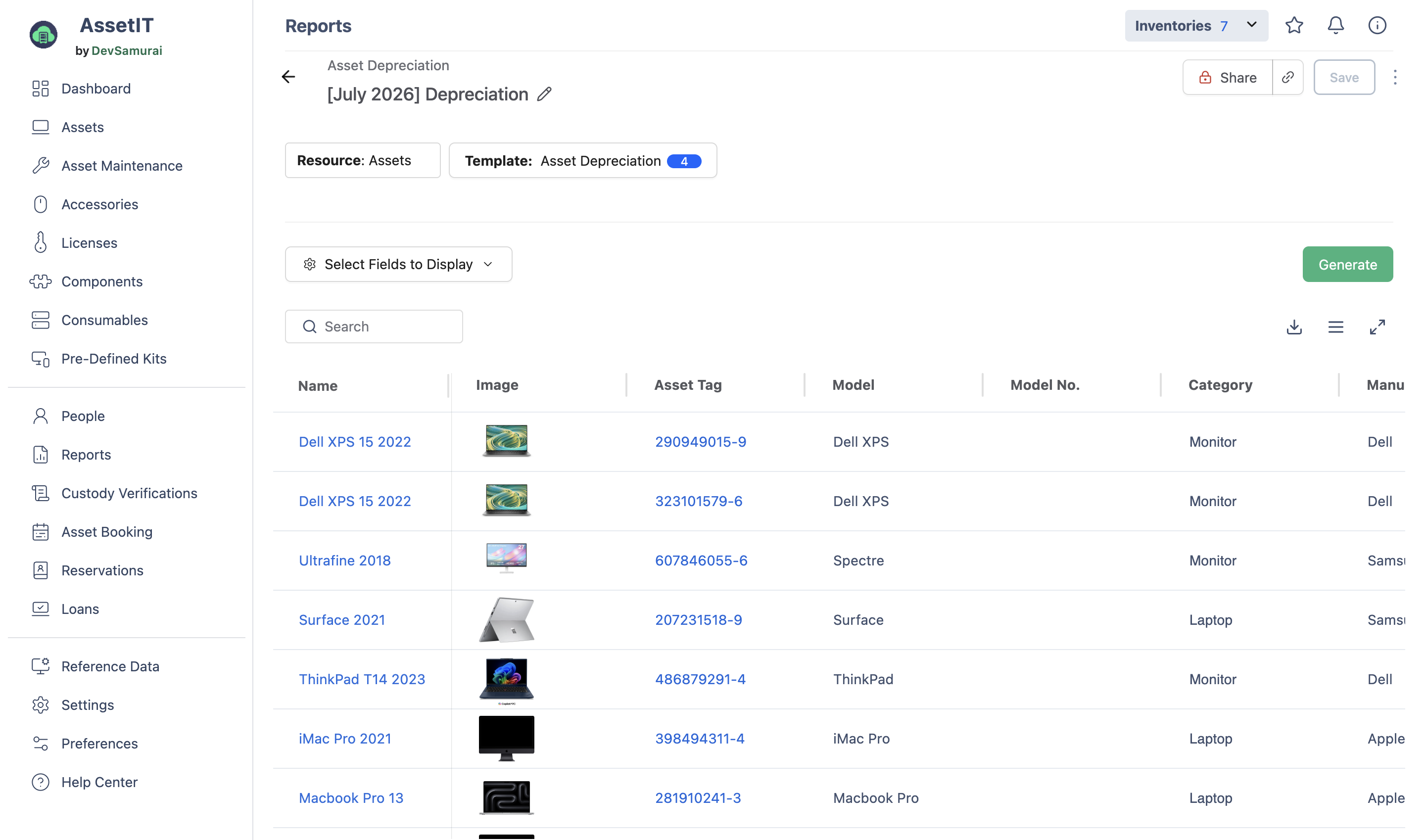
Task: Click the Settings gear icon
Action: (x=40, y=705)
